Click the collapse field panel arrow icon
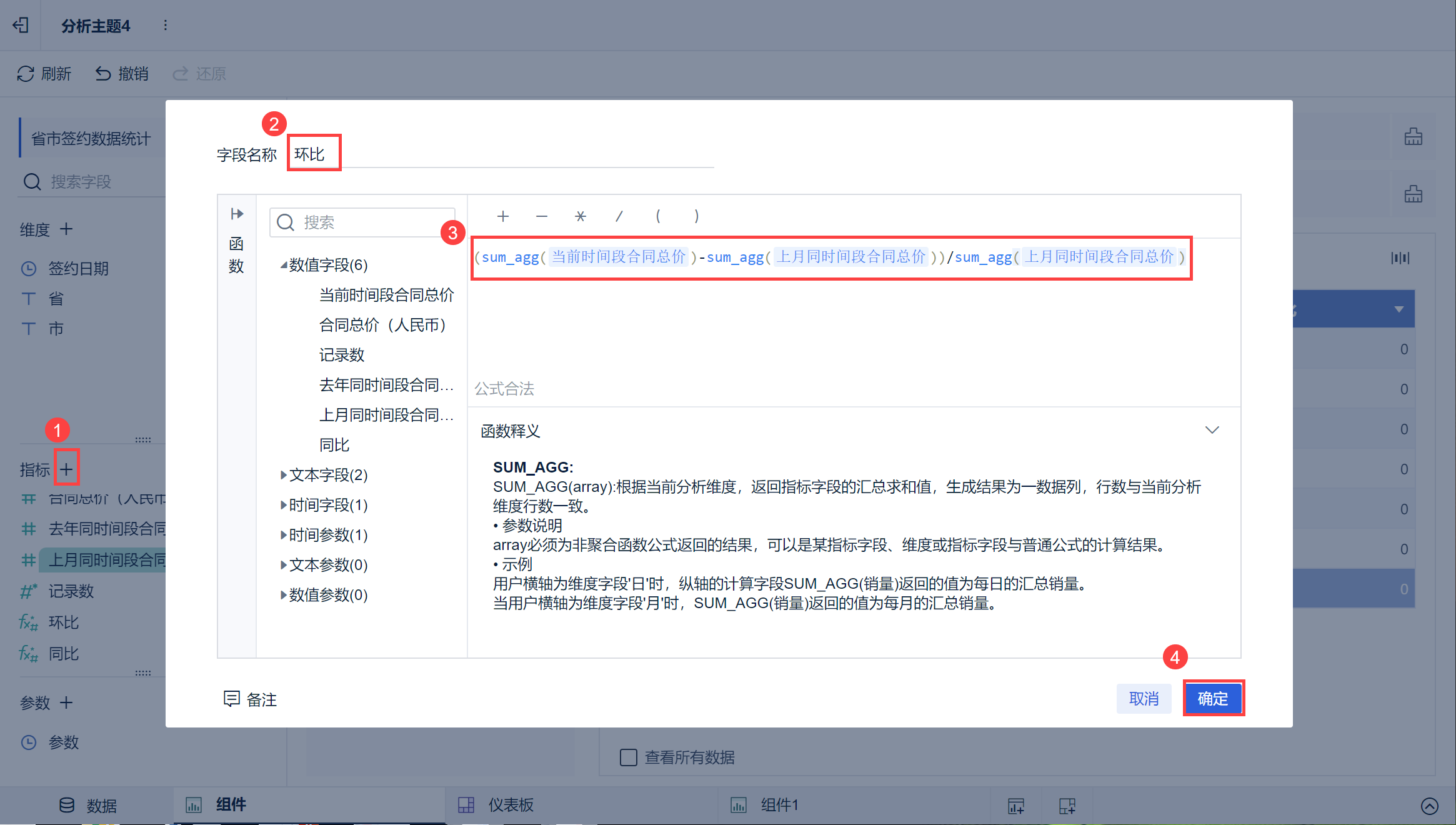Screen dimensions: 1456x825 [x=237, y=214]
